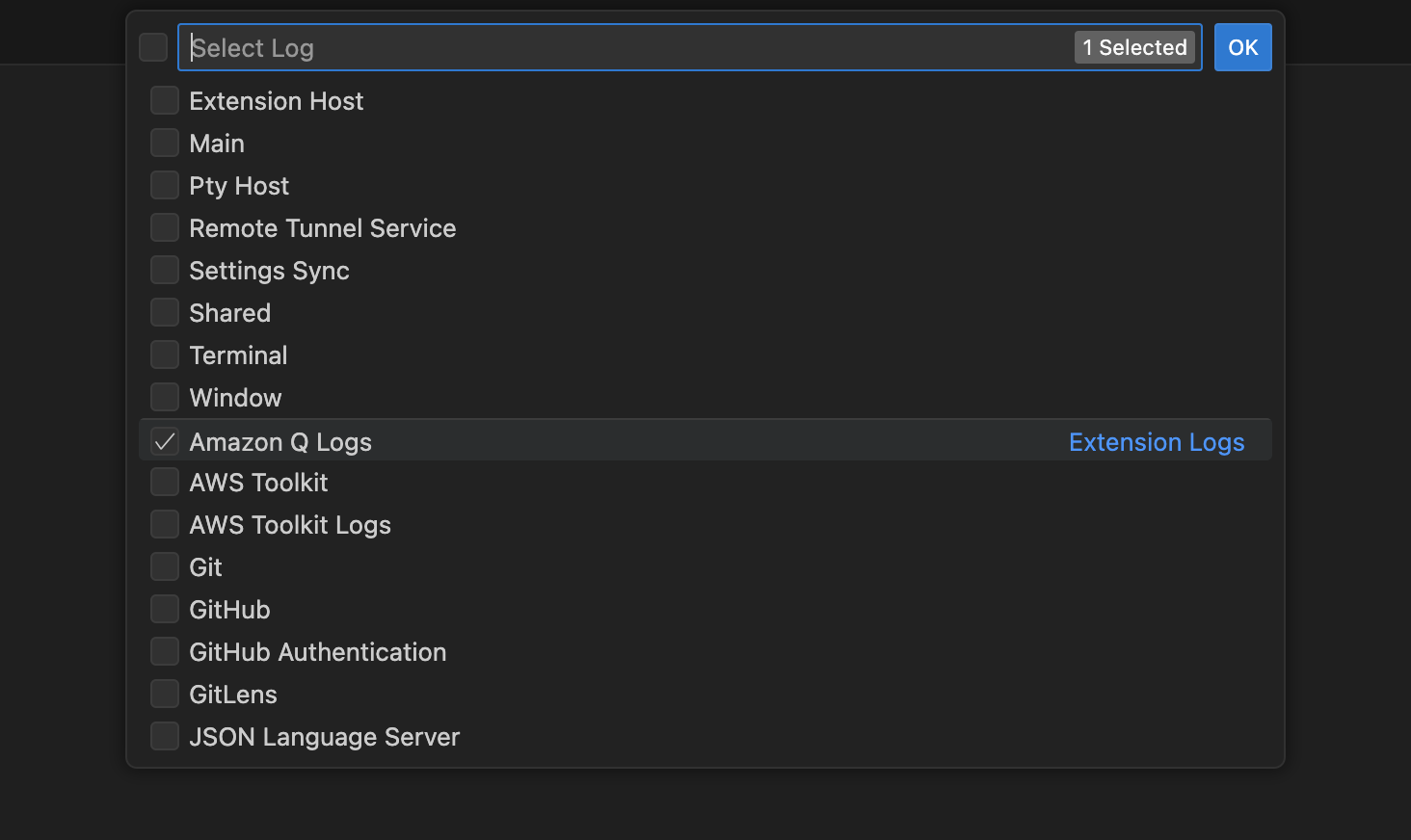Image resolution: width=1411 pixels, height=840 pixels.
Task: Click the 1 Selected badge
Action: (1134, 47)
